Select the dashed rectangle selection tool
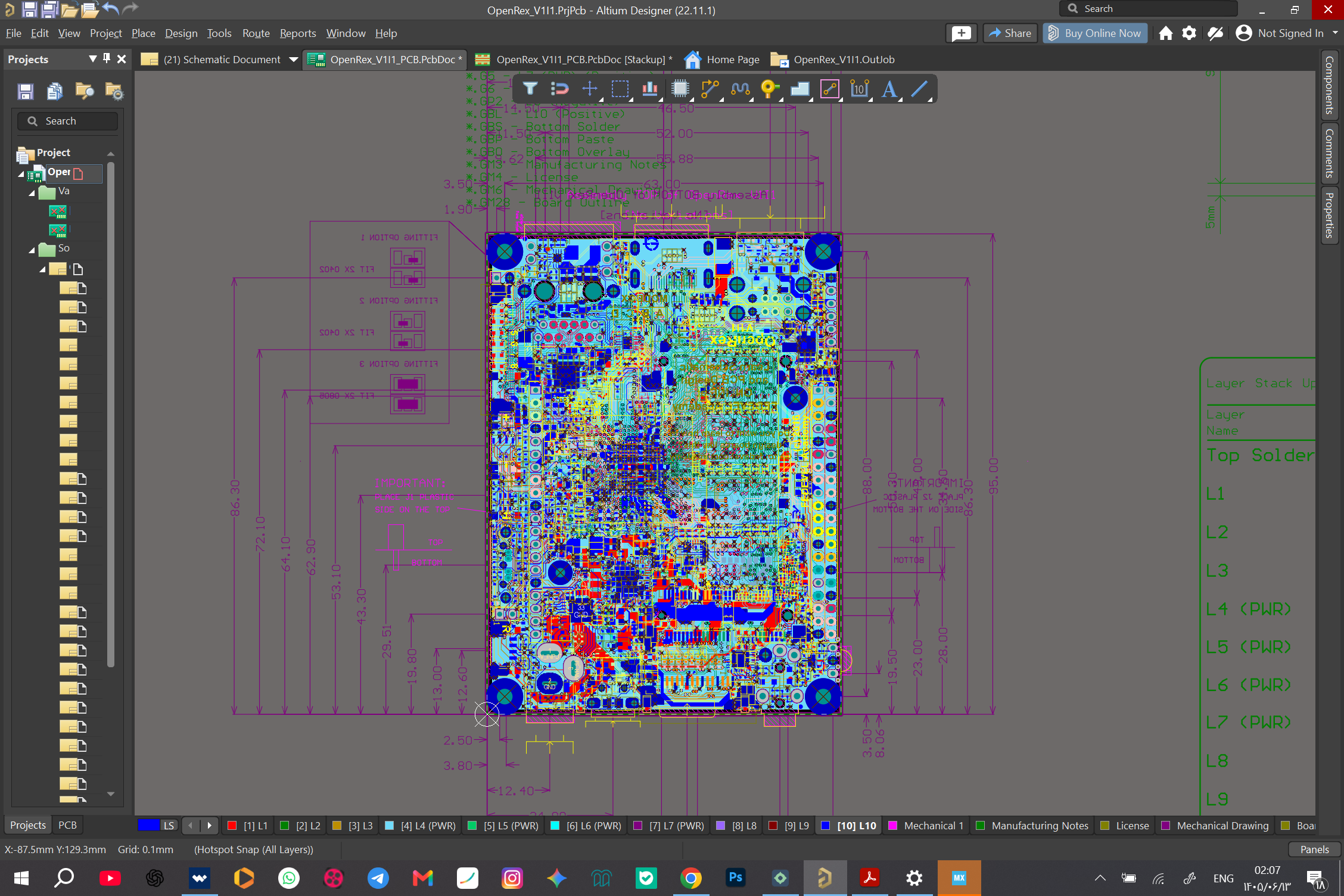This screenshot has width=1344, height=896. [x=620, y=89]
